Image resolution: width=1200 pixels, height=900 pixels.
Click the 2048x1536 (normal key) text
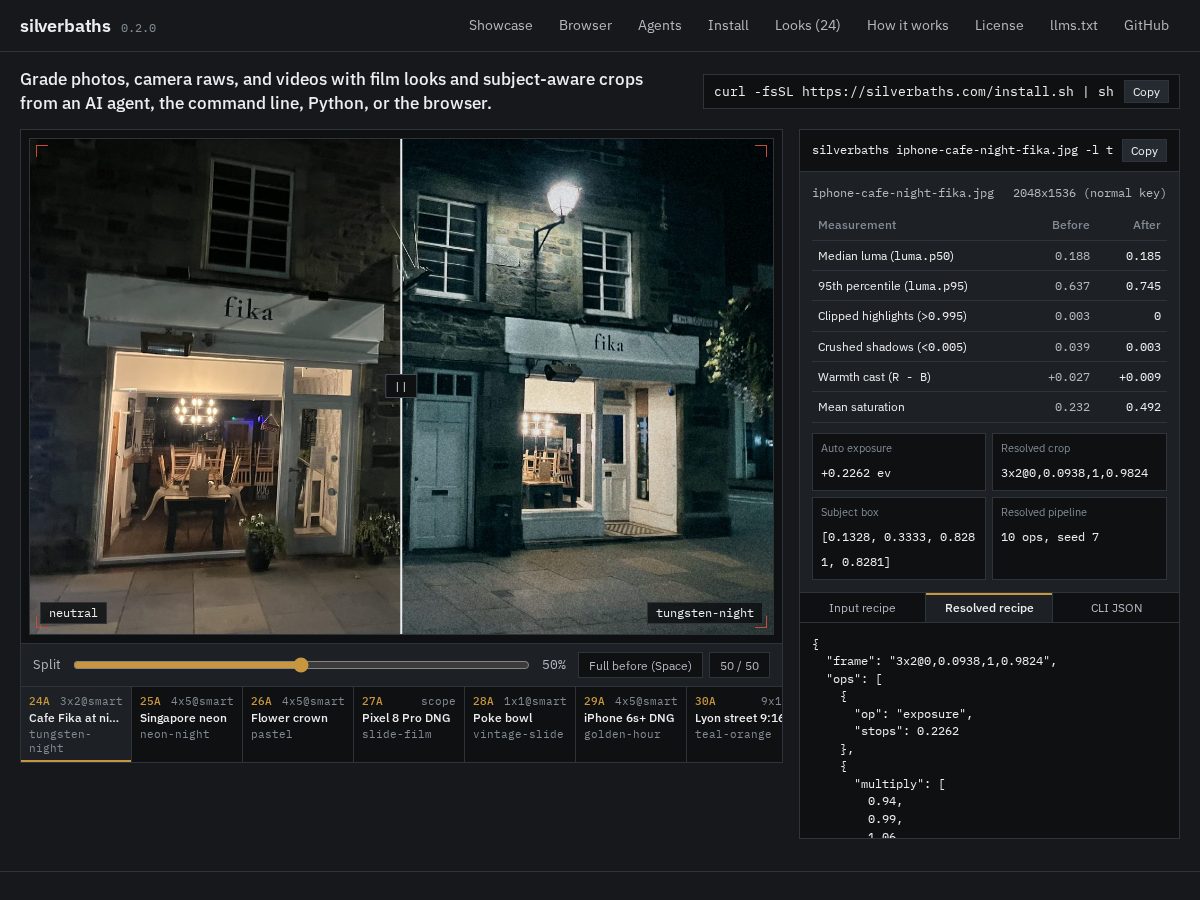[1090, 193]
